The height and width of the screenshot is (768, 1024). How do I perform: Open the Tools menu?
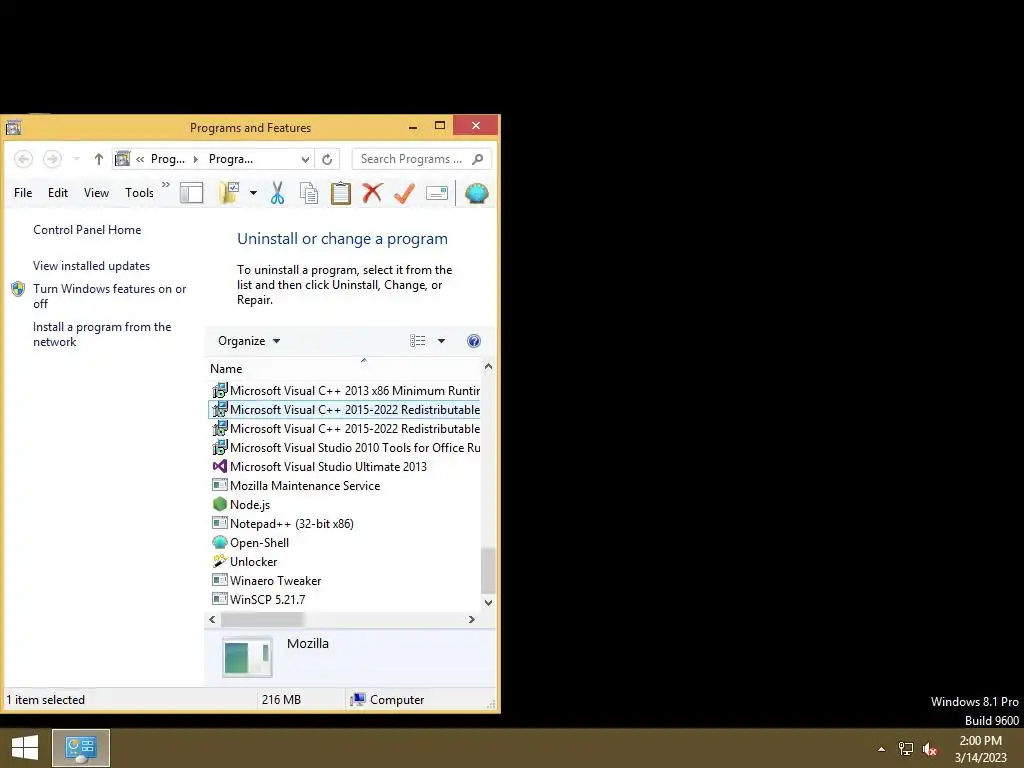(139, 193)
